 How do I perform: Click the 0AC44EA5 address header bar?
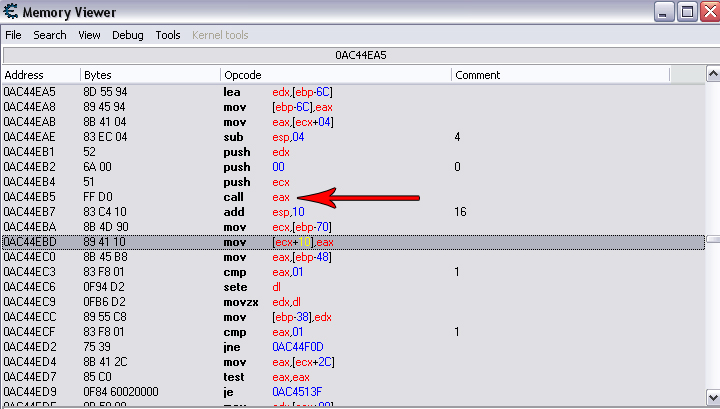tap(360, 55)
